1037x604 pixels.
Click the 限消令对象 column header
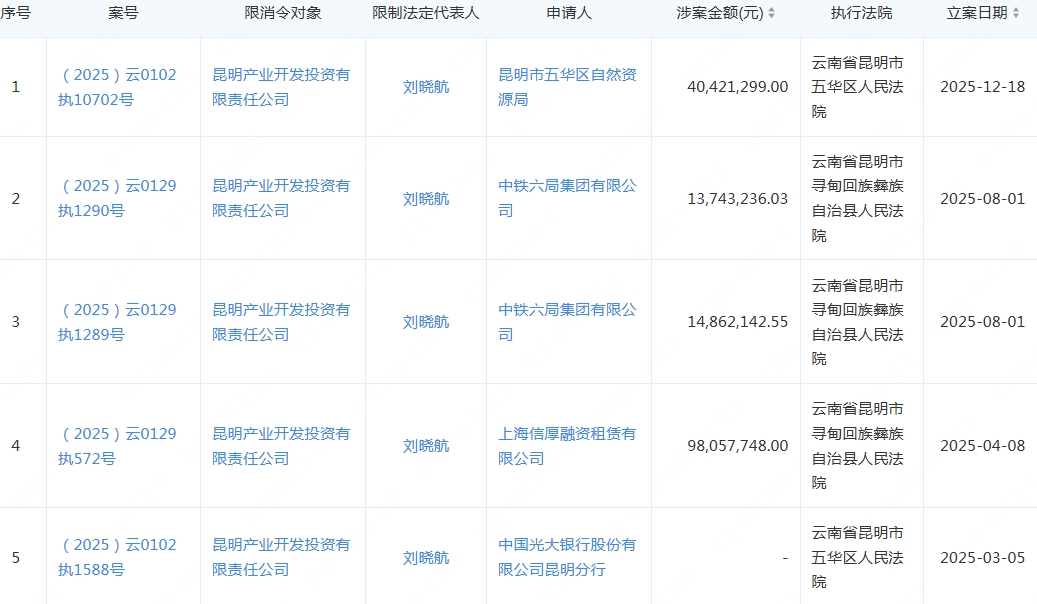(x=283, y=13)
